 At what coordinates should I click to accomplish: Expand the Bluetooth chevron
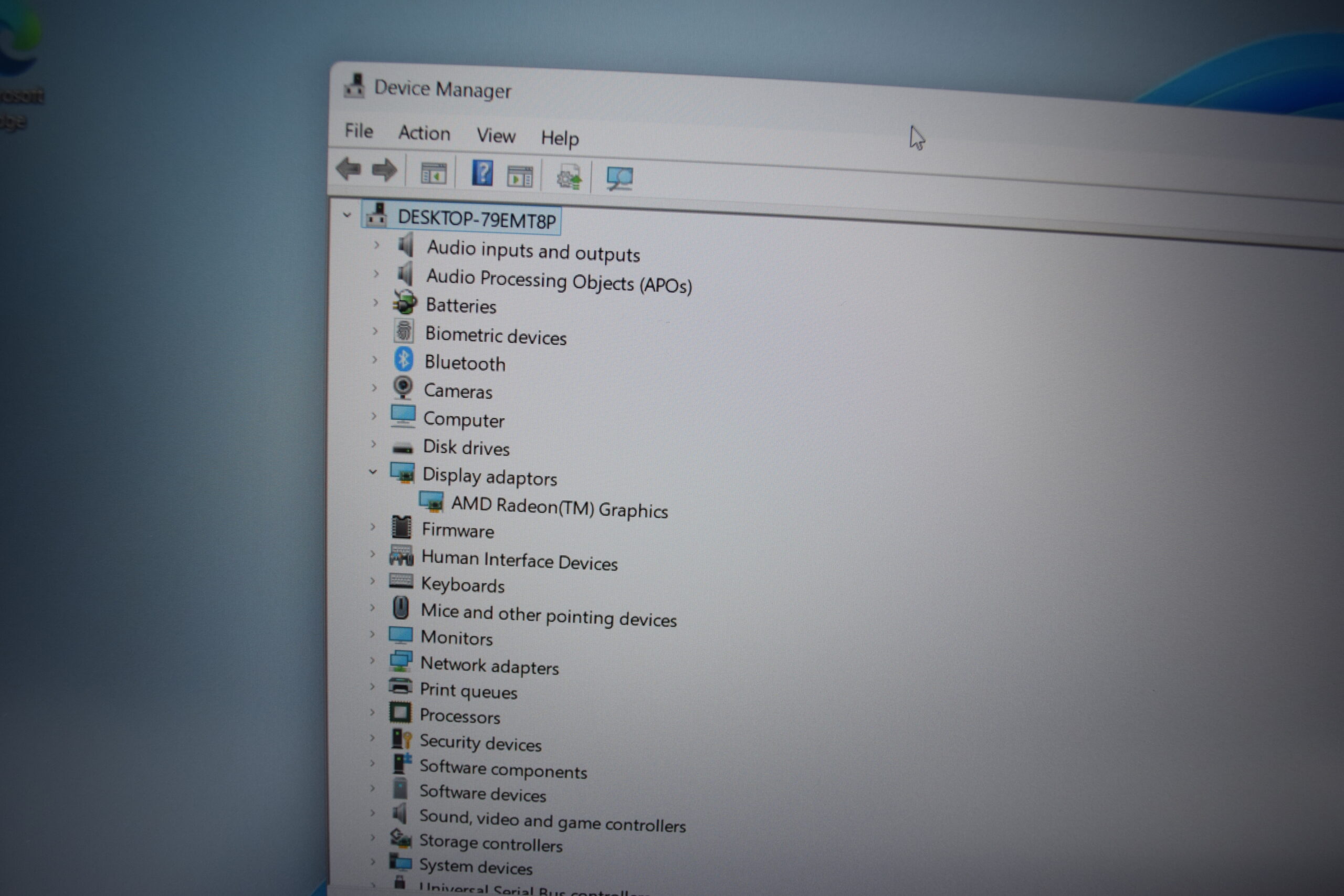pyautogui.click(x=374, y=360)
